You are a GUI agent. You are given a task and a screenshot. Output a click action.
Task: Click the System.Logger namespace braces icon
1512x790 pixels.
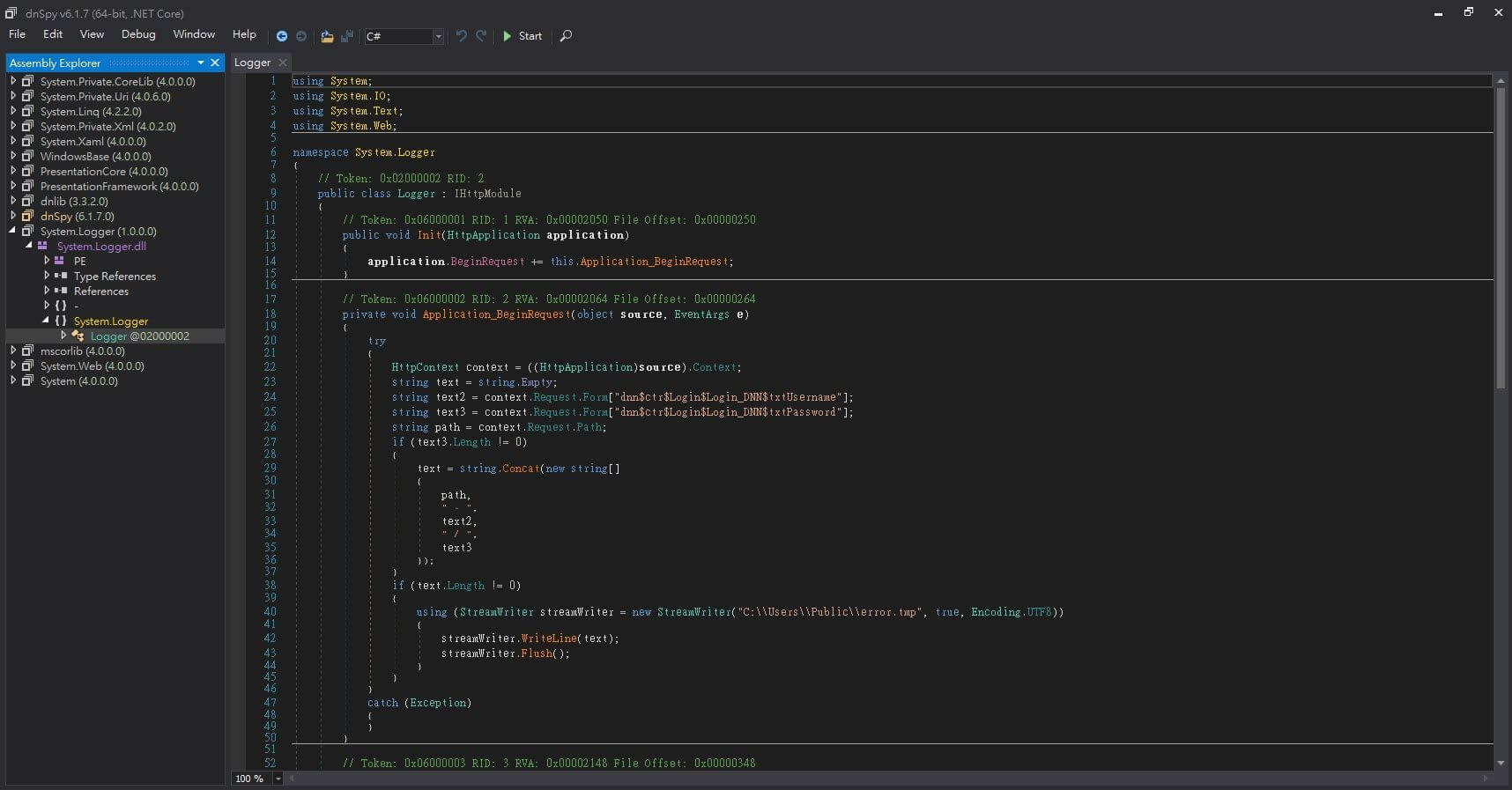(x=61, y=321)
